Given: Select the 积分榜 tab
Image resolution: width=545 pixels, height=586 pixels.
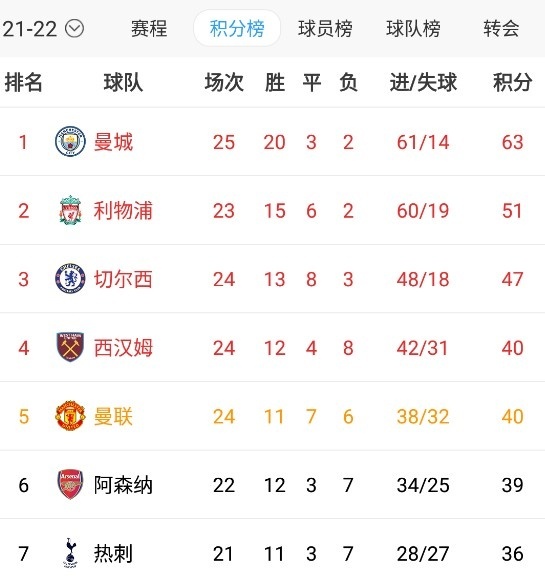Looking at the screenshot, I should (x=237, y=28).
